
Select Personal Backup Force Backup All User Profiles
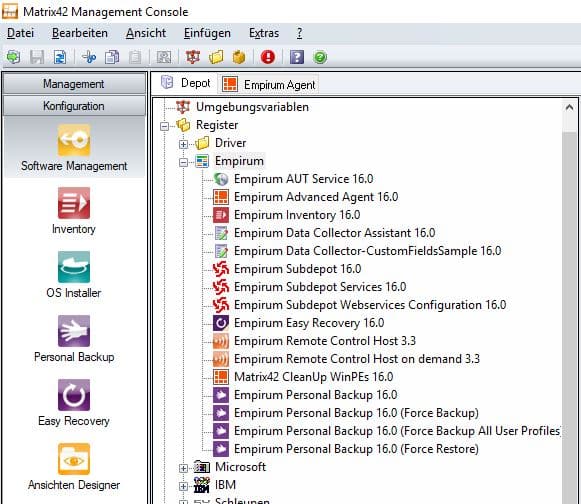397,431
